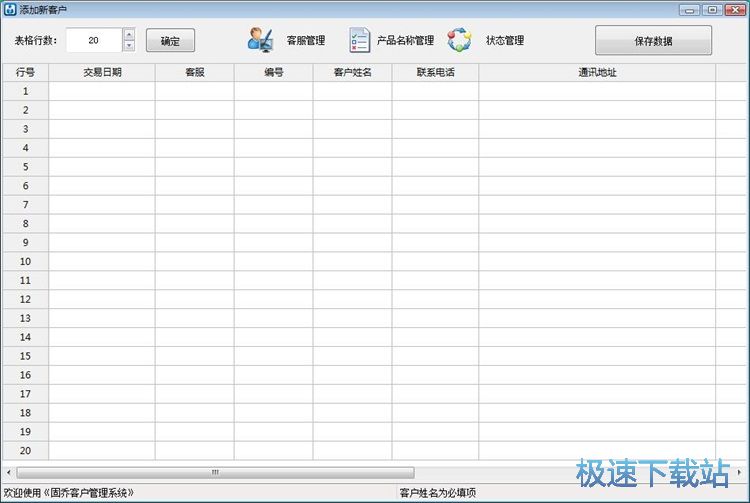Click the app icon in the title bar
750x503 pixels.
pyautogui.click(x=10, y=9)
